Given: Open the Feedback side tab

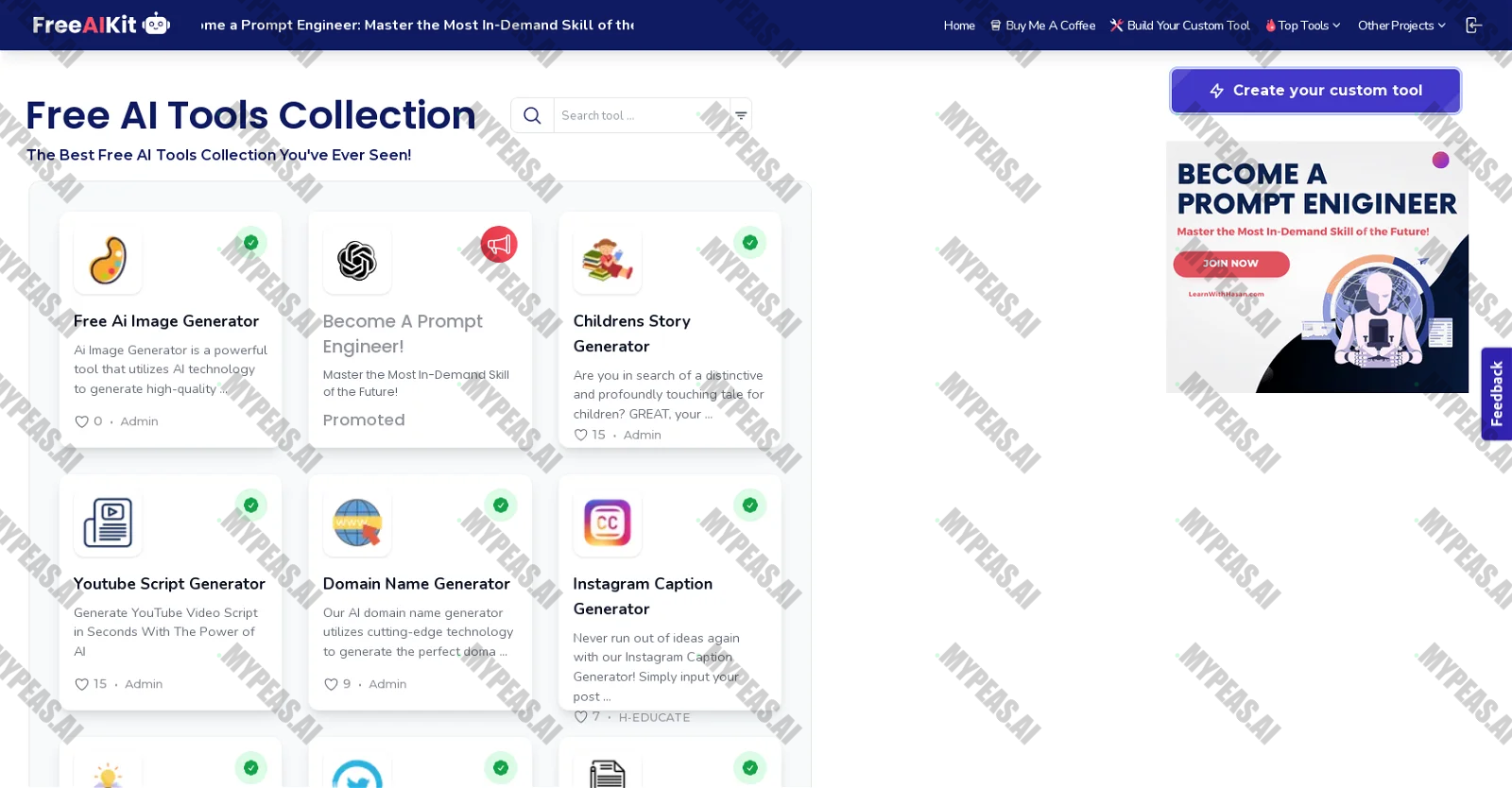Looking at the screenshot, I should click(1497, 393).
